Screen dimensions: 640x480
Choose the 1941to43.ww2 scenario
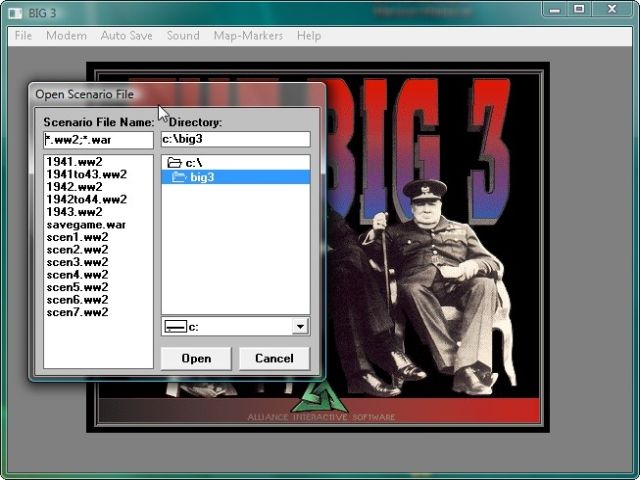(86, 174)
